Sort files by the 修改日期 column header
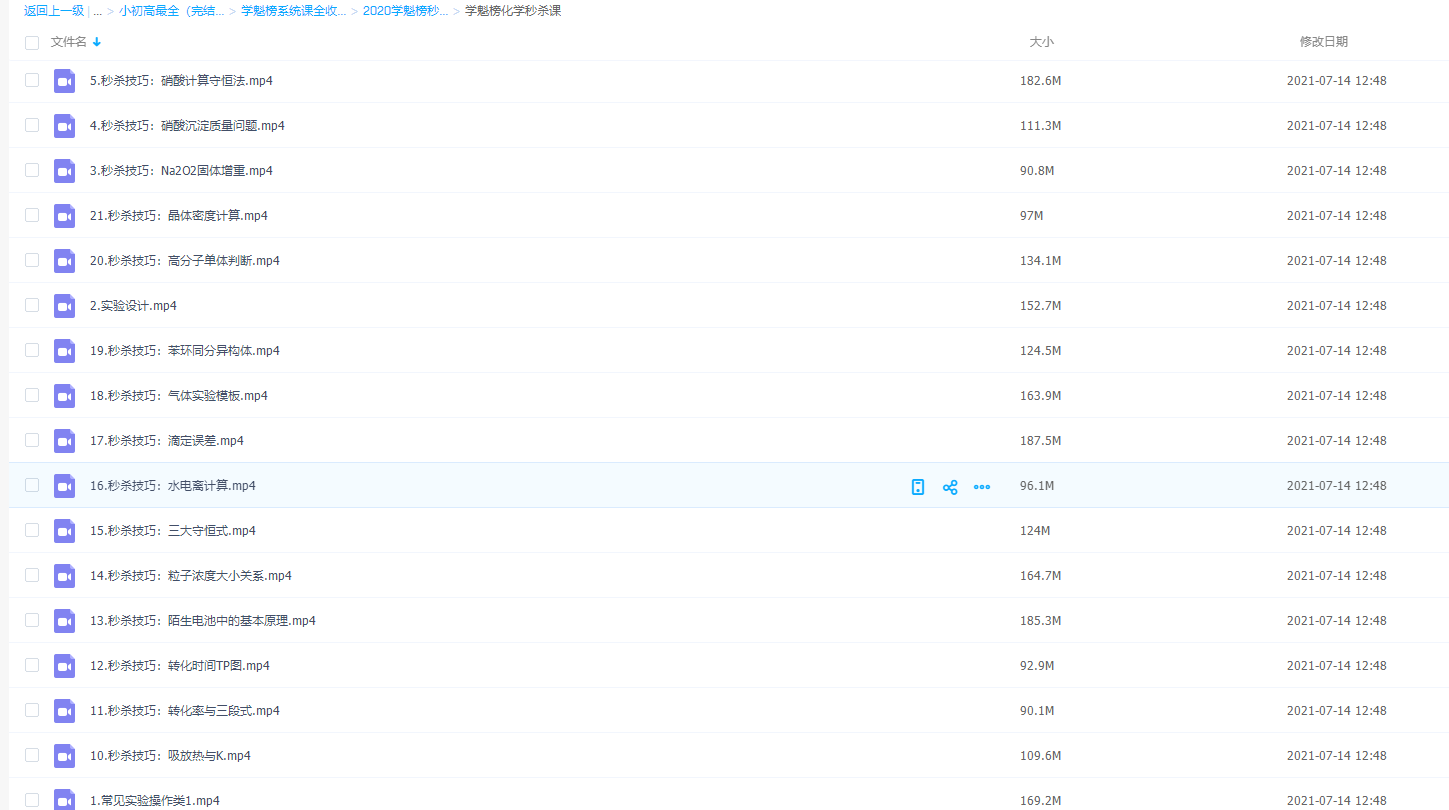 click(1323, 42)
